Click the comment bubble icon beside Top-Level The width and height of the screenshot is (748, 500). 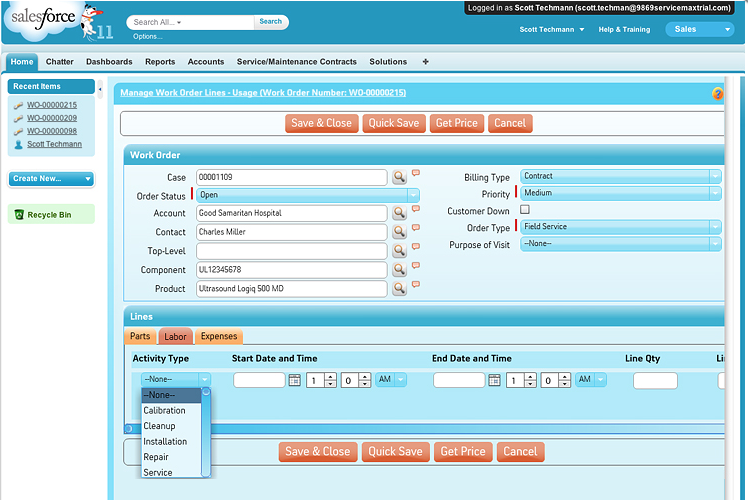click(x=416, y=246)
